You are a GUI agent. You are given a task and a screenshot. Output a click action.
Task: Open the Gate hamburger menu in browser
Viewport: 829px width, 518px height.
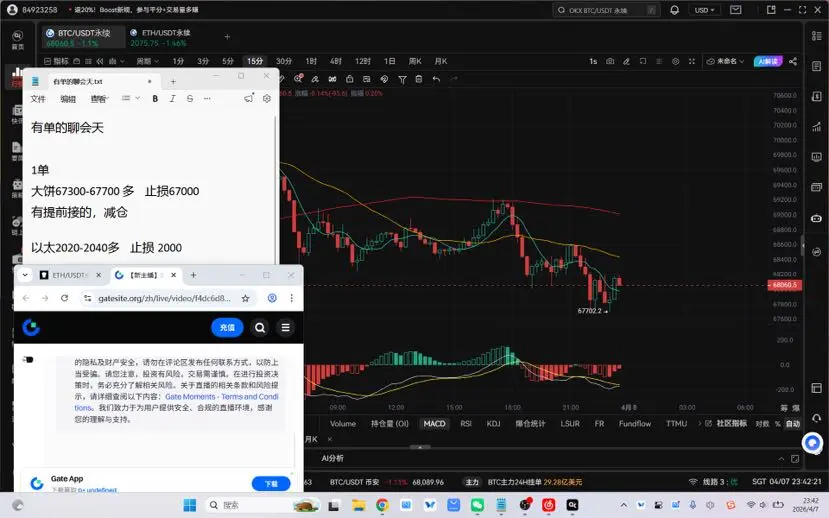pyautogui.click(x=285, y=328)
